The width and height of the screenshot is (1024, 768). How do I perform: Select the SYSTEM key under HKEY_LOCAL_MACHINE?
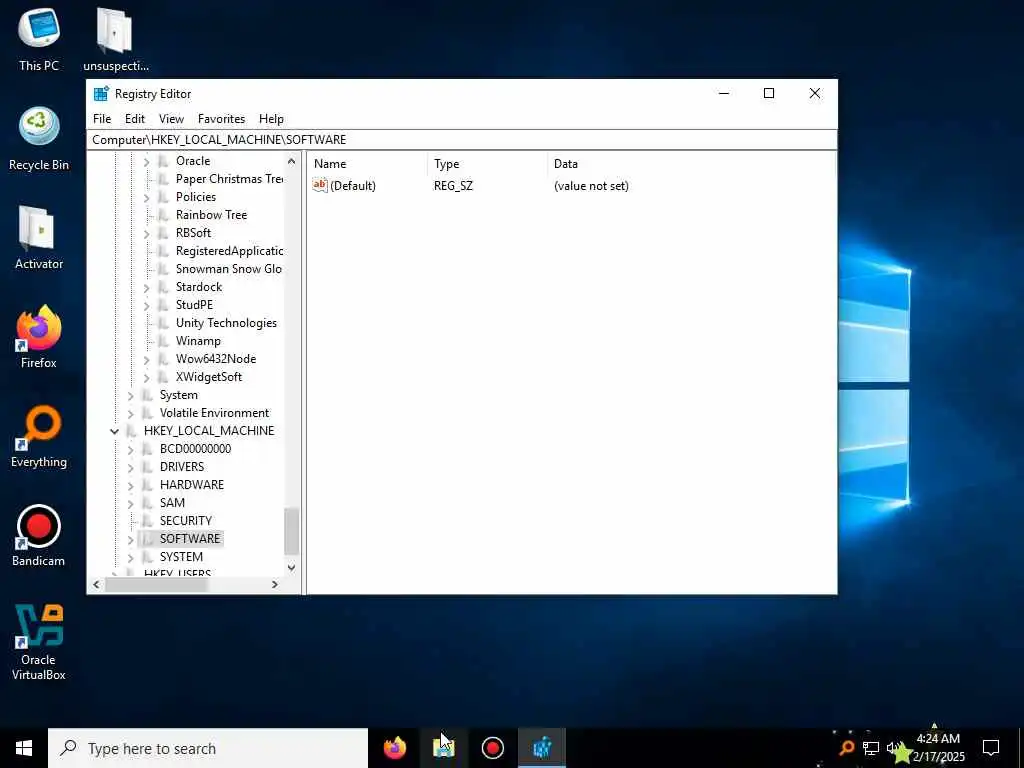[x=181, y=557]
